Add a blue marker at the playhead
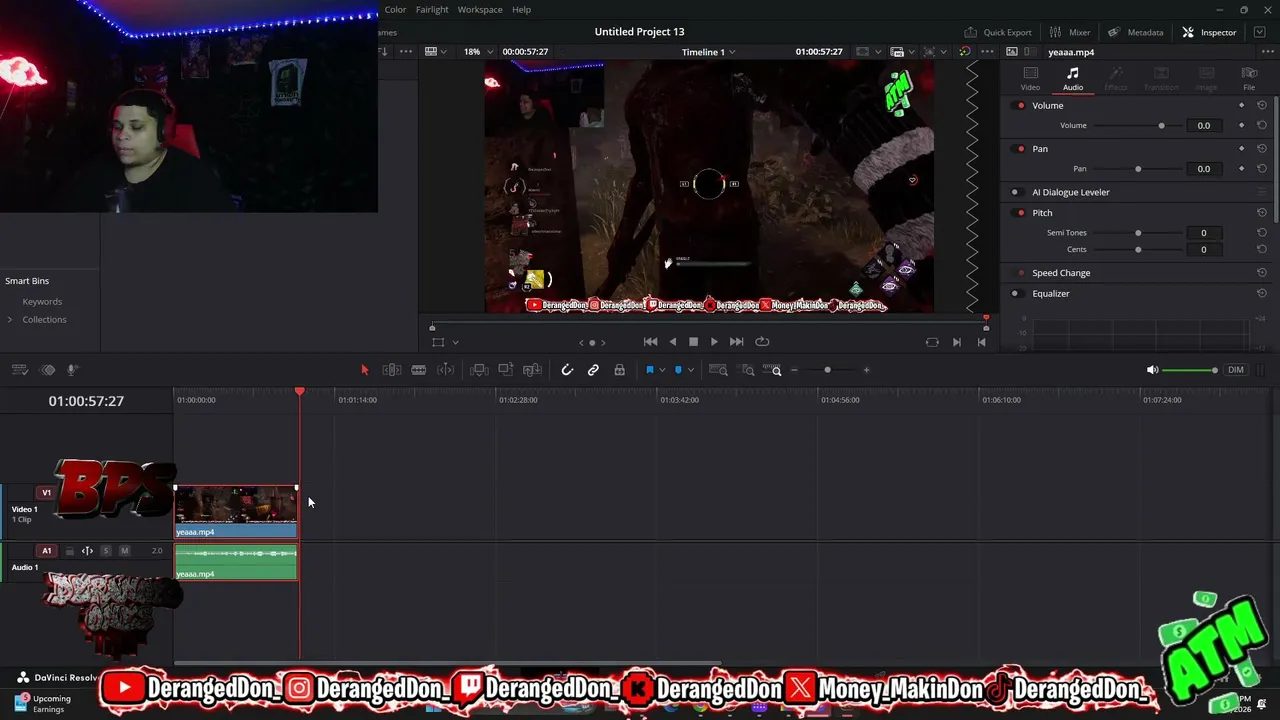This screenshot has height=720, width=1280. click(678, 370)
